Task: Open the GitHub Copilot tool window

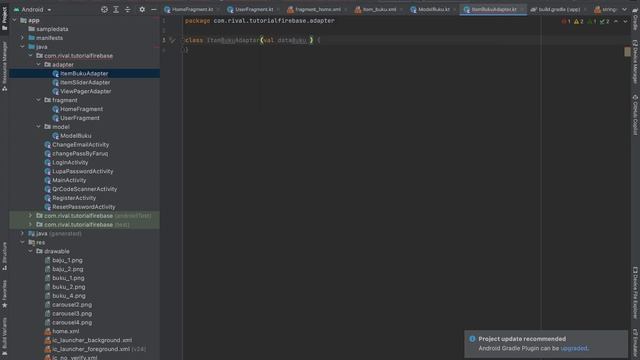Action: tap(635, 115)
